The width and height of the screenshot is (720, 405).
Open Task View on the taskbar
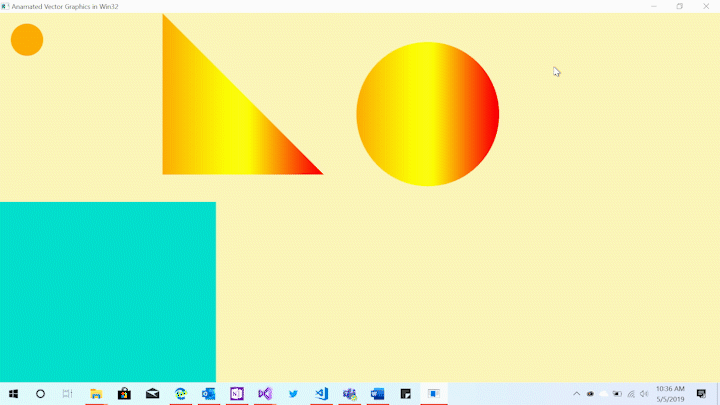tap(68, 394)
